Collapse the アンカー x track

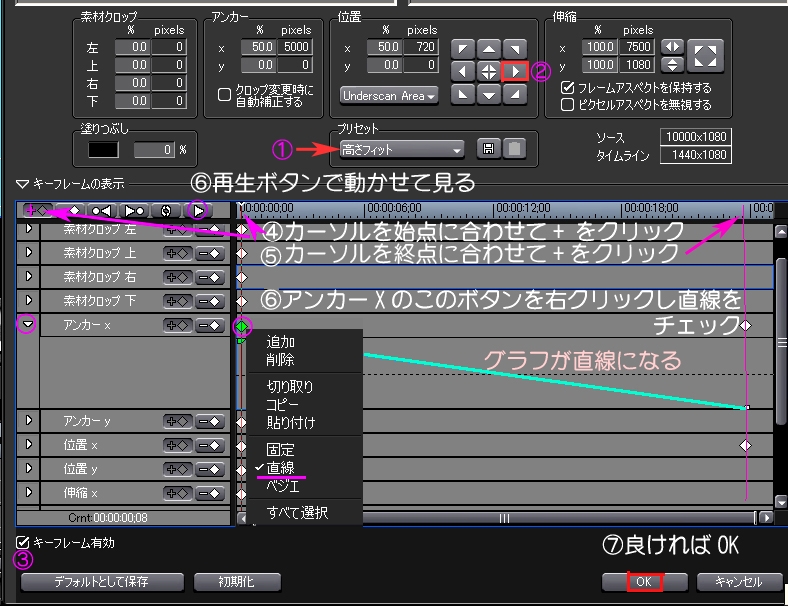(28, 325)
